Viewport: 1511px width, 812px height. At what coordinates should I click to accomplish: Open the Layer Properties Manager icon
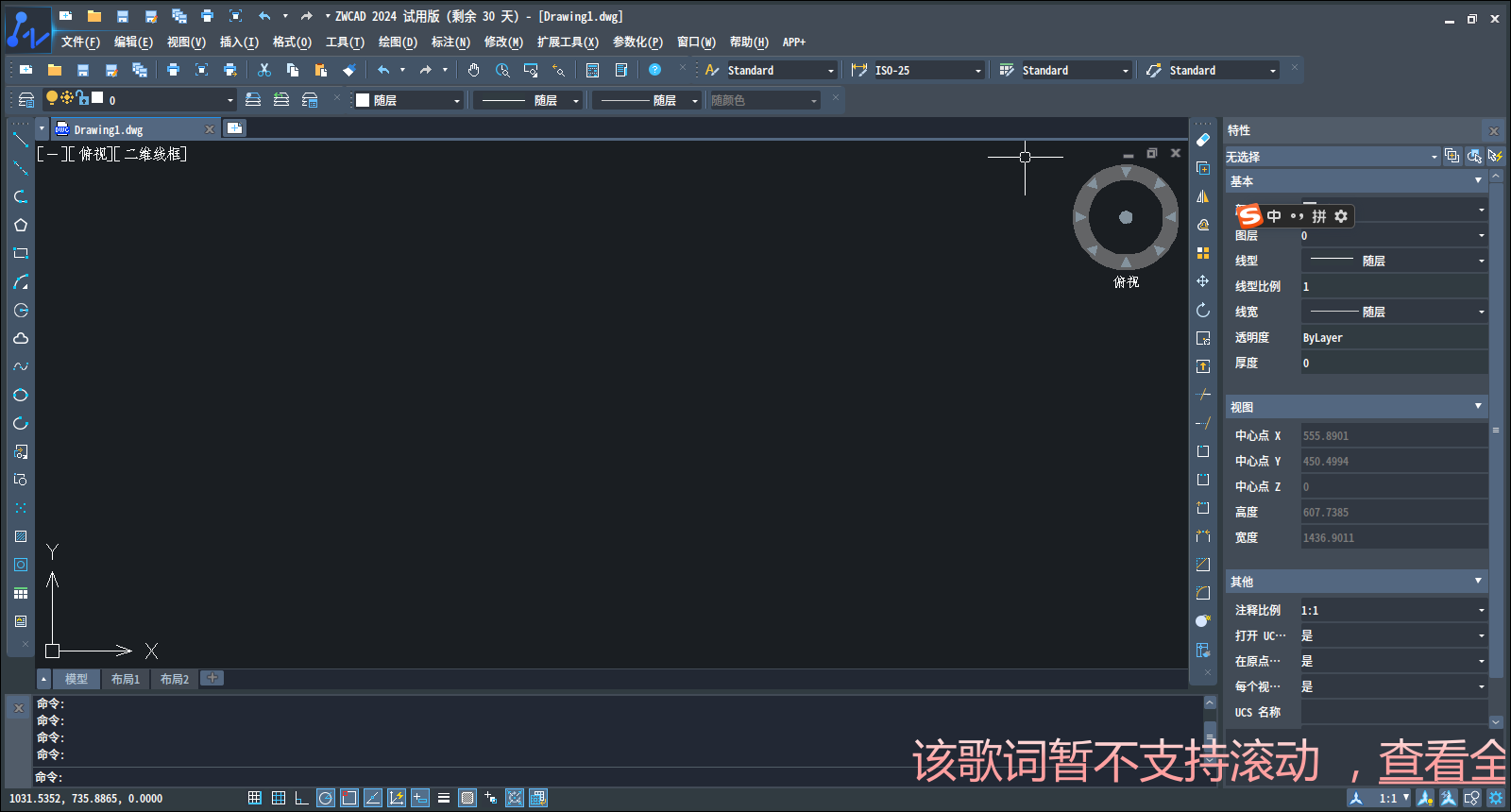pyautogui.click(x=26, y=99)
